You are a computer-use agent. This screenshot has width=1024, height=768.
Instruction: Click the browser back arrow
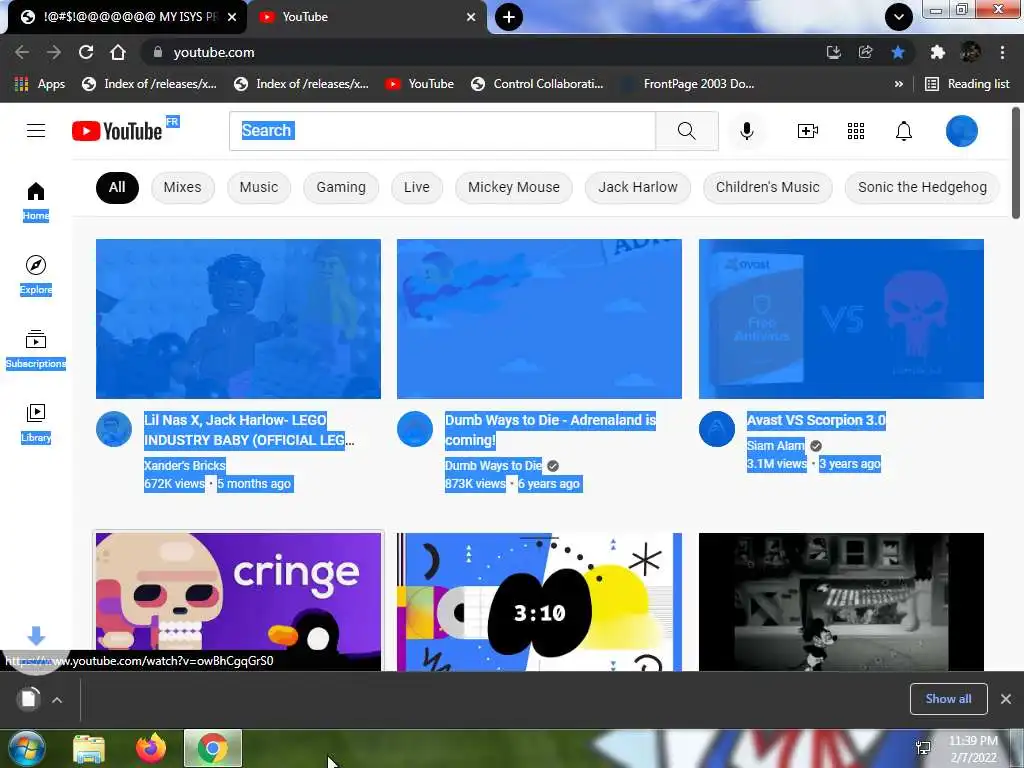(22, 52)
